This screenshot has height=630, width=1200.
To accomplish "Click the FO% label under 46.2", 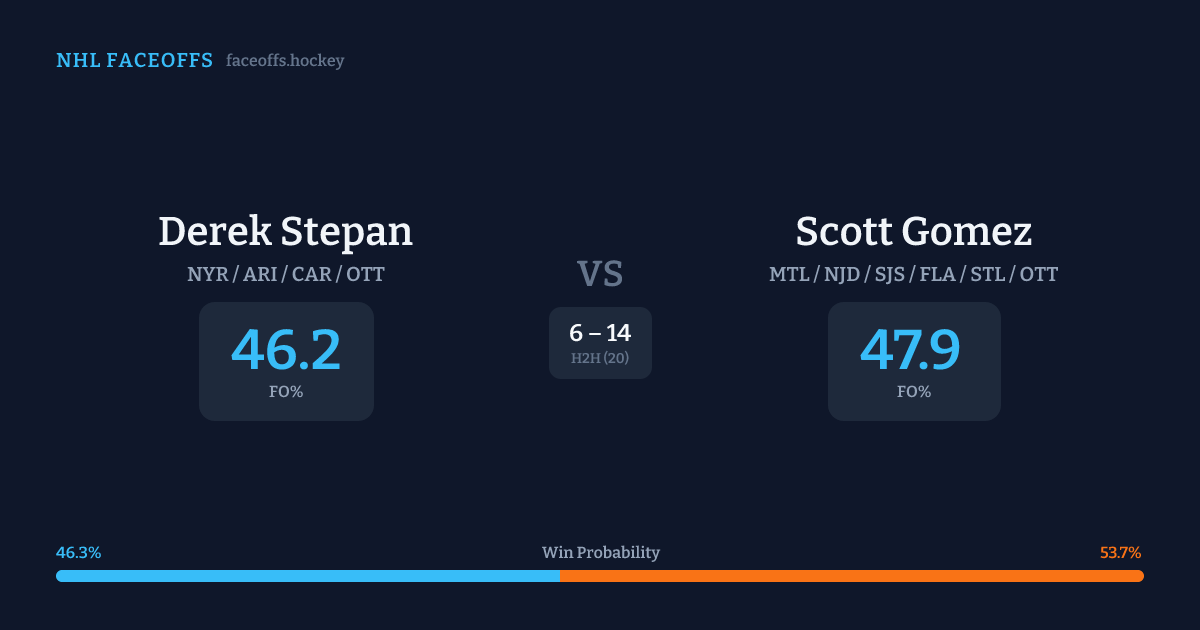I will [x=286, y=392].
